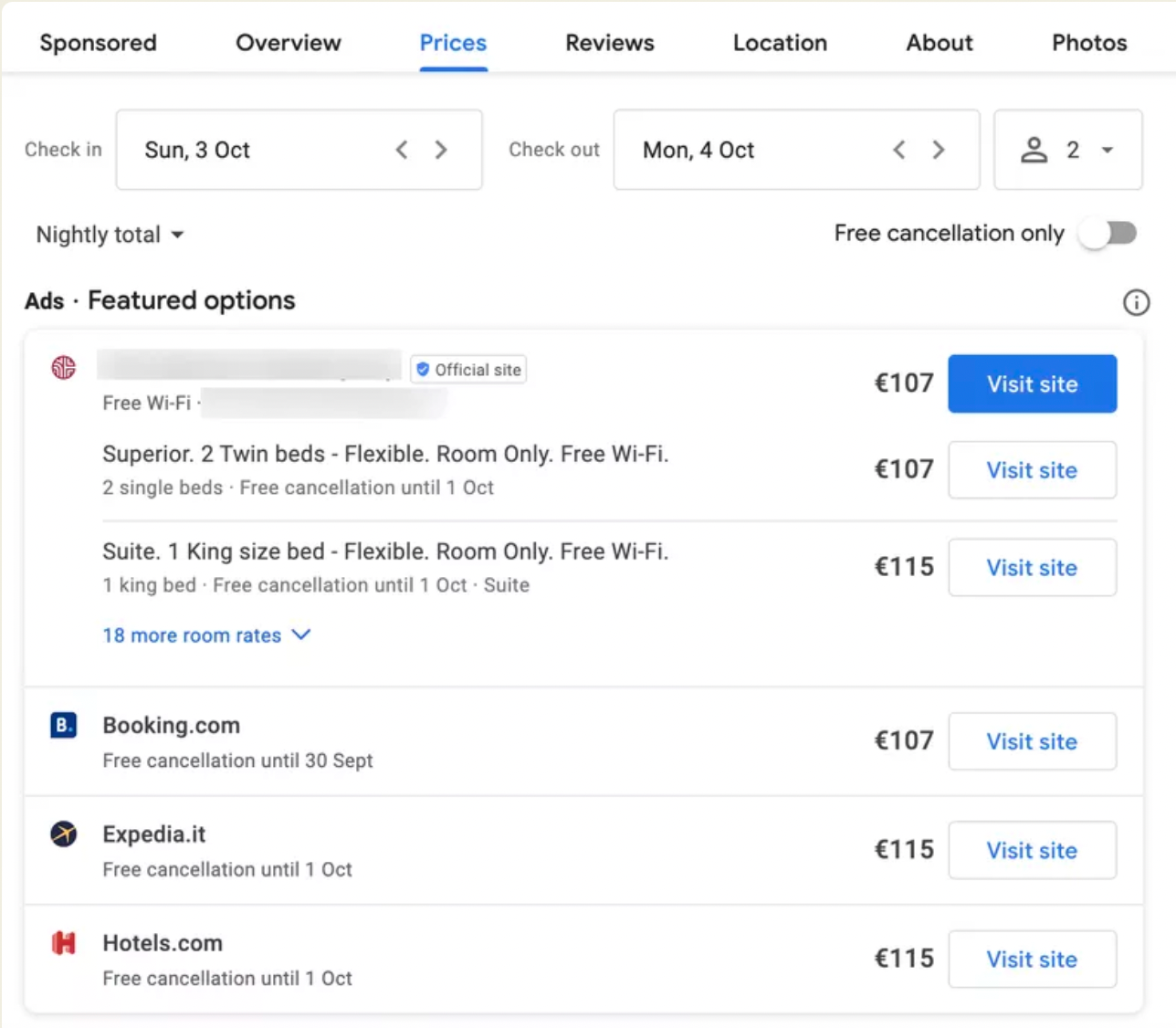1176x1028 pixels.
Task: Click the Hotels.com logo icon
Action: (63, 942)
